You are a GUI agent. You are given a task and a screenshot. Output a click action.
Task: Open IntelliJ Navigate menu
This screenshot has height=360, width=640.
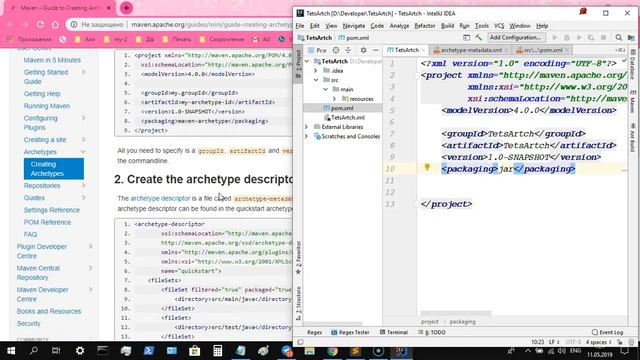tap(353, 26)
